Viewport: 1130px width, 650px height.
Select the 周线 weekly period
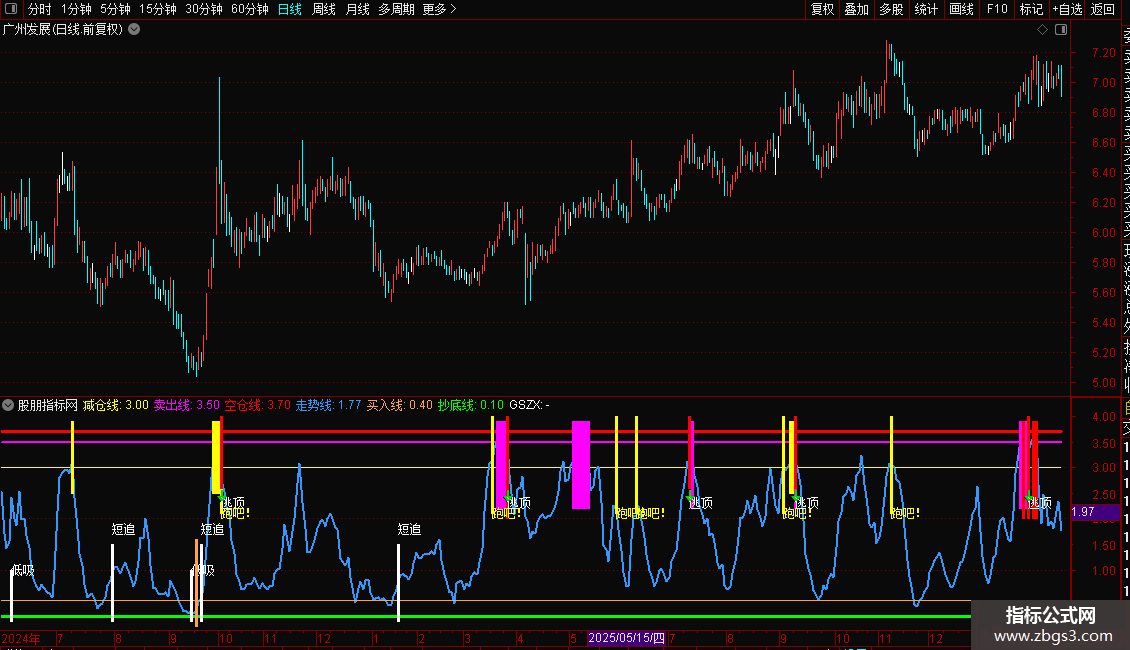tap(324, 9)
